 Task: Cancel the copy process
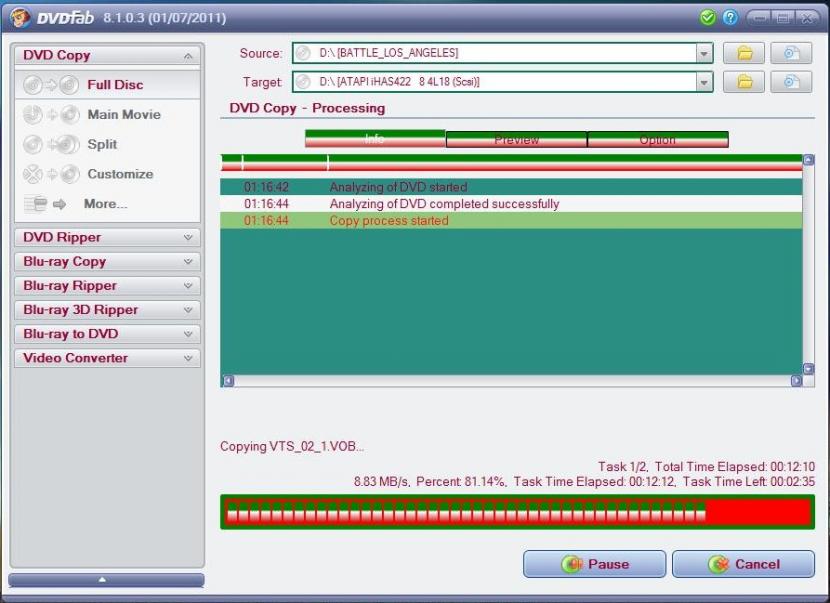743,564
